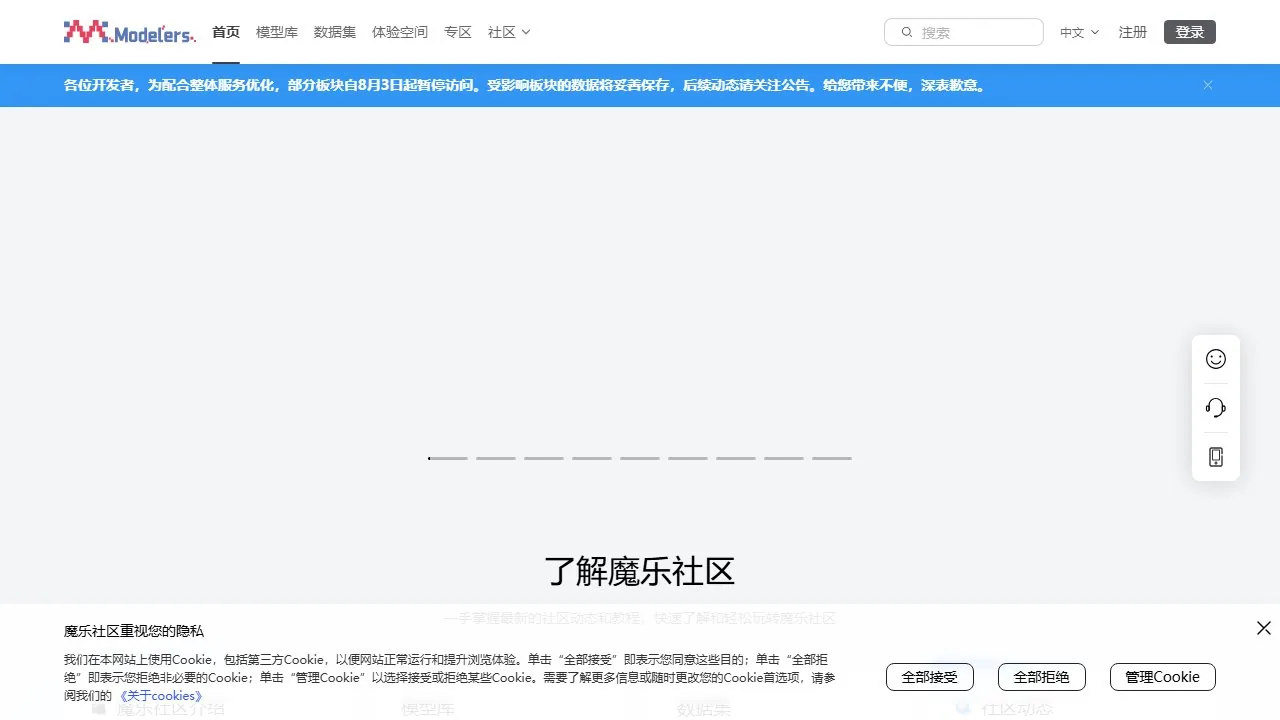Close the cookie privacy notice
1280x720 pixels.
coord(1264,628)
